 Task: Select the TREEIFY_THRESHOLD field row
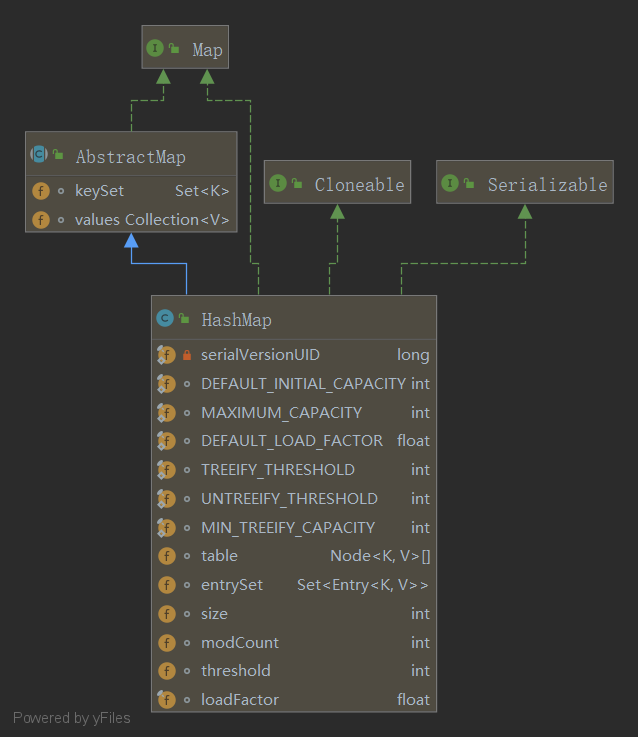coord(293,470)
